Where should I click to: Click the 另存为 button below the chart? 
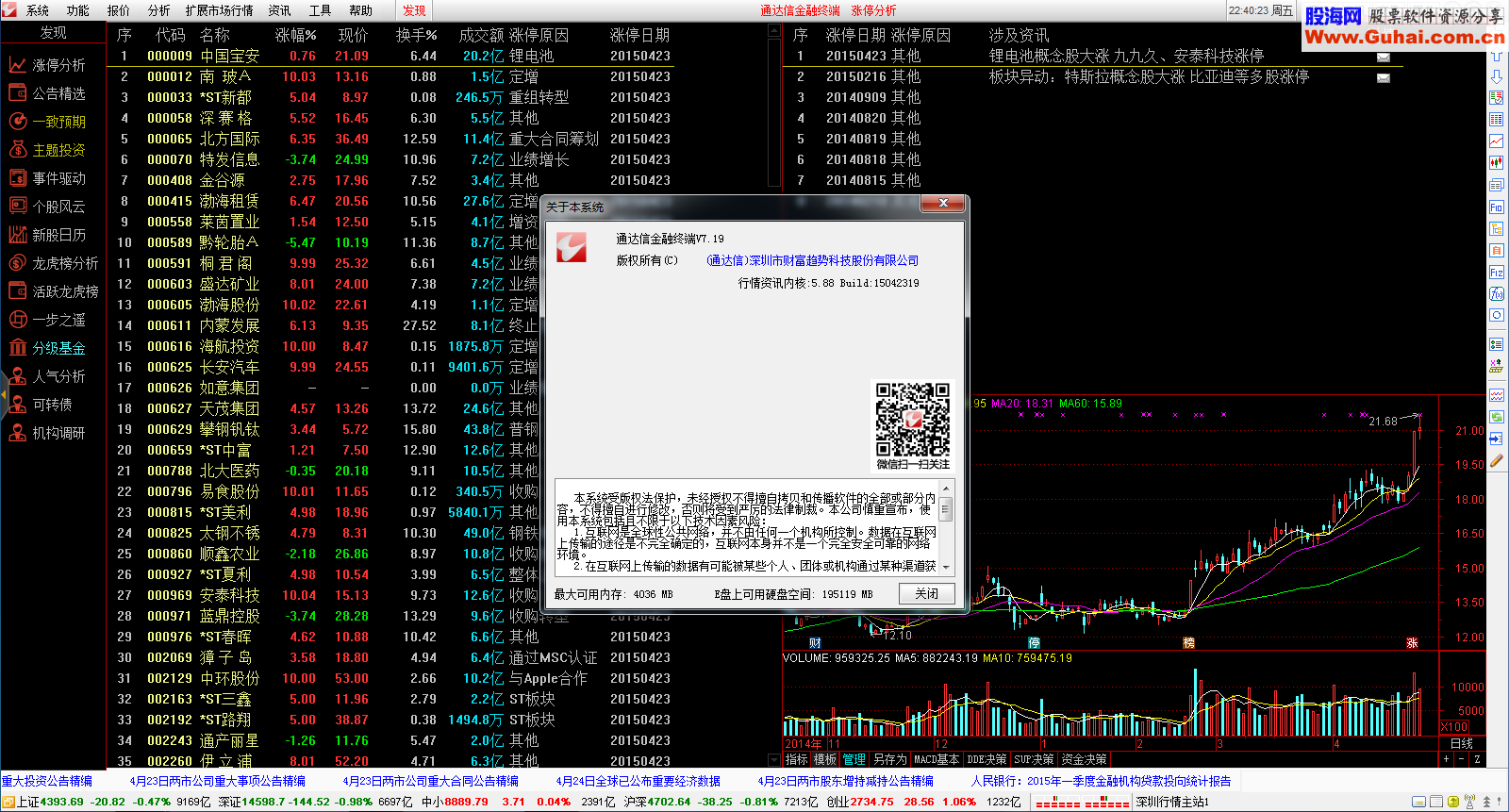tap(889, 759)
